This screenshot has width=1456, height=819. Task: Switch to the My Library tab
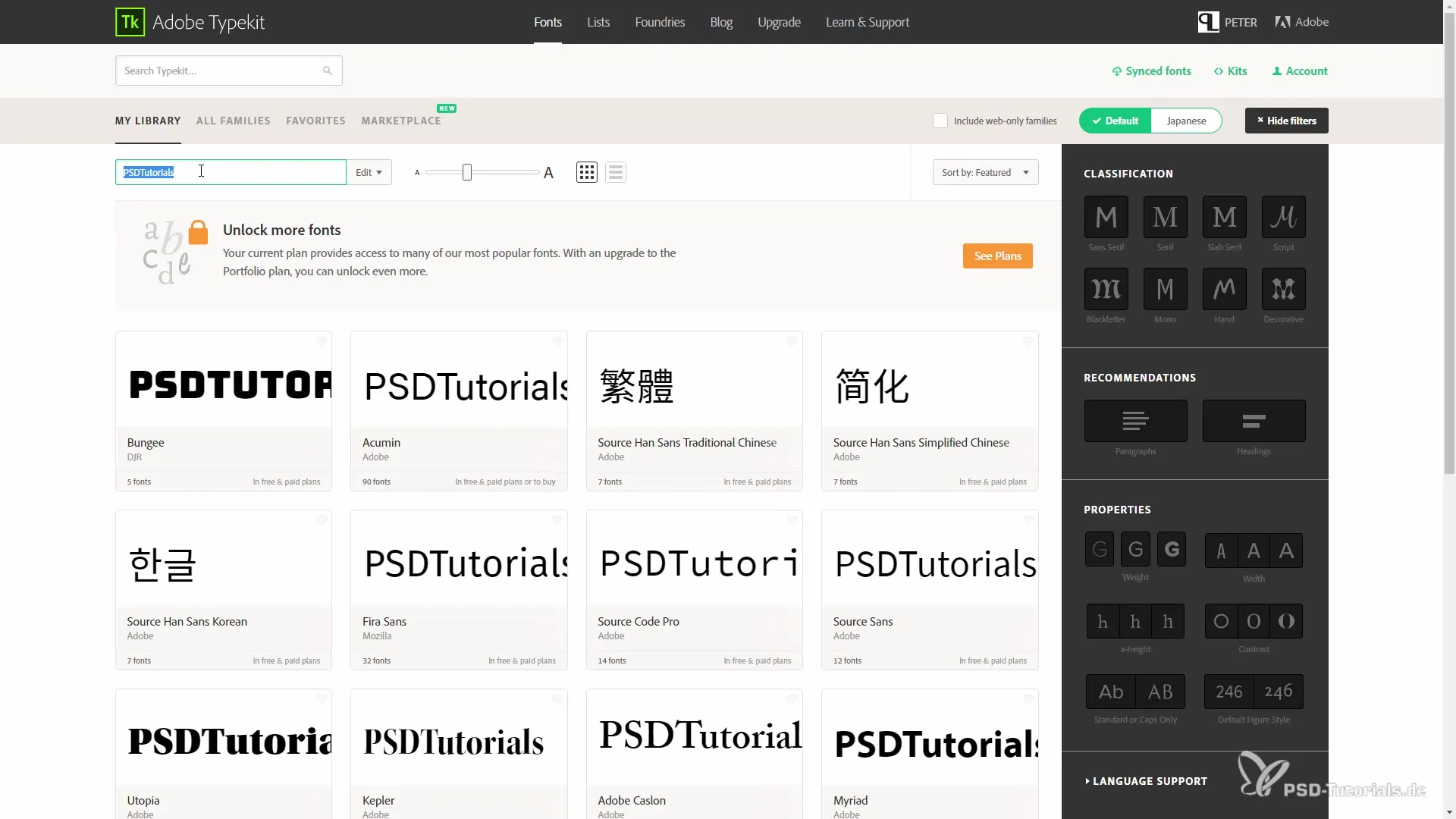click(x=148, y=121)
